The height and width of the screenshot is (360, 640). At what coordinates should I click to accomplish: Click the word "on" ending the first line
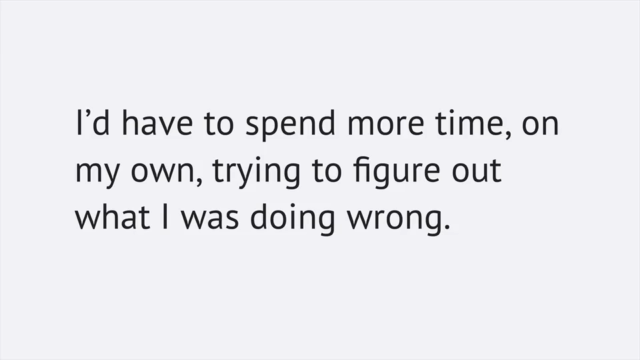[x=540, y=125]
